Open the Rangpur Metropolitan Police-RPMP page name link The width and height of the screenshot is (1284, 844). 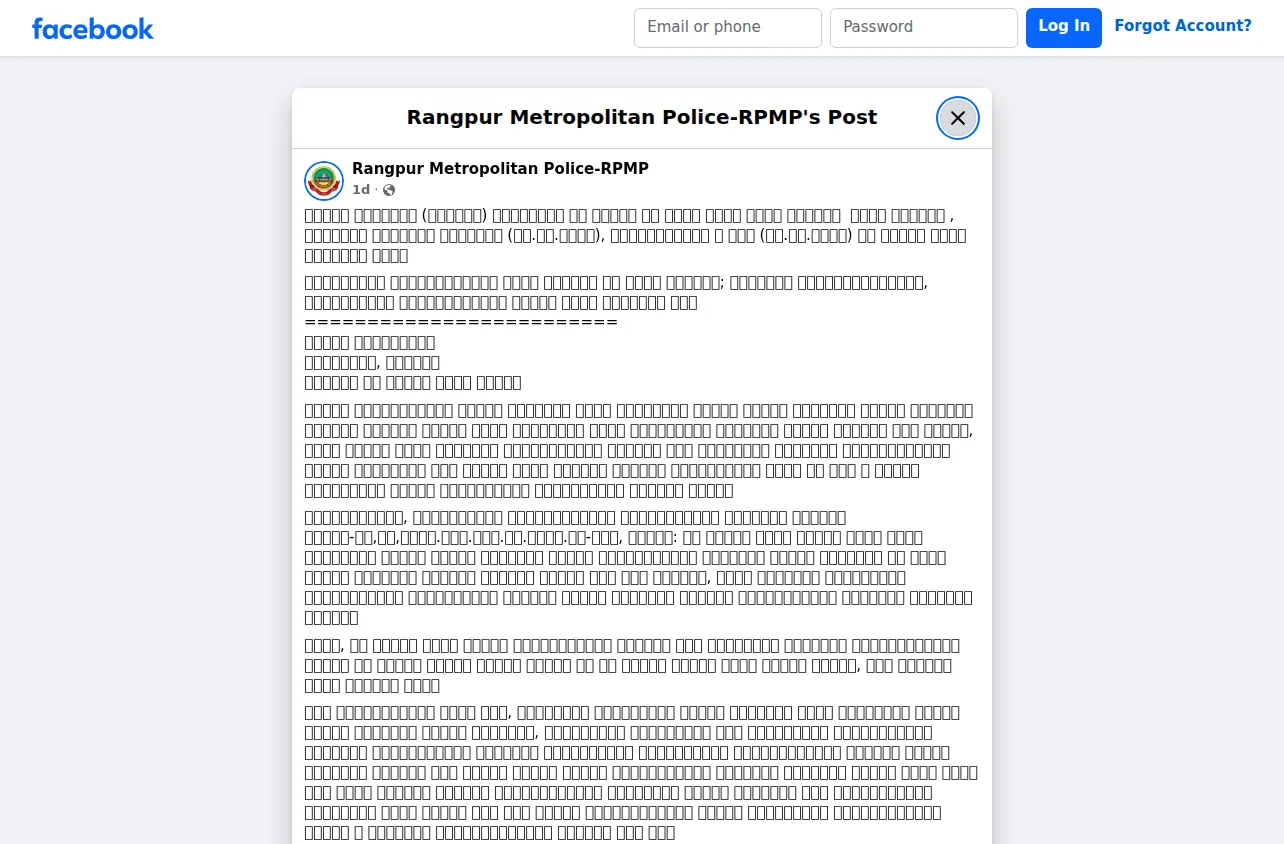point(500,169)
